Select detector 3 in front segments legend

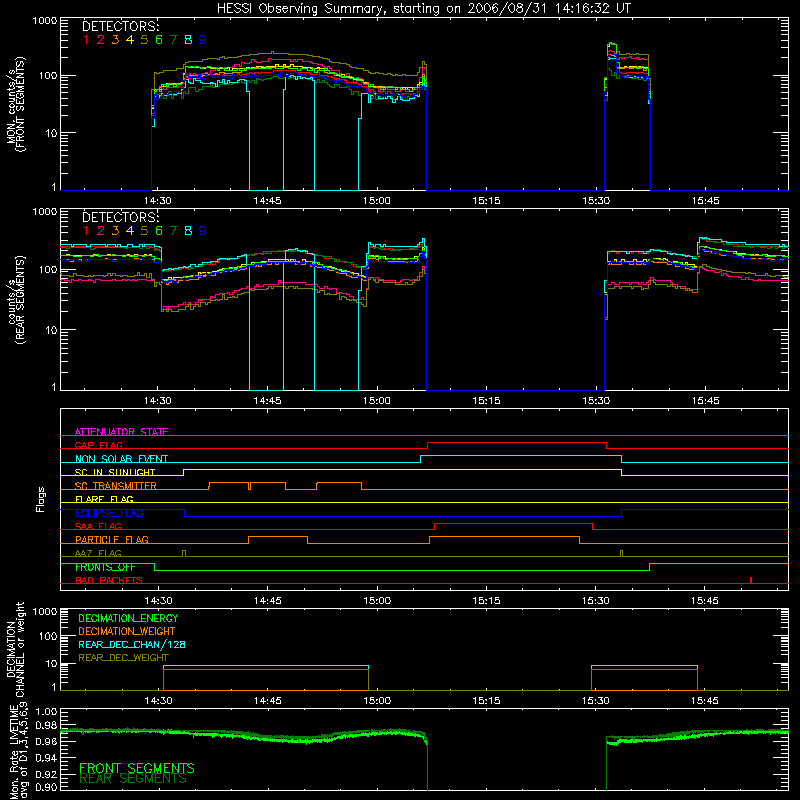[x=115, y=40]
